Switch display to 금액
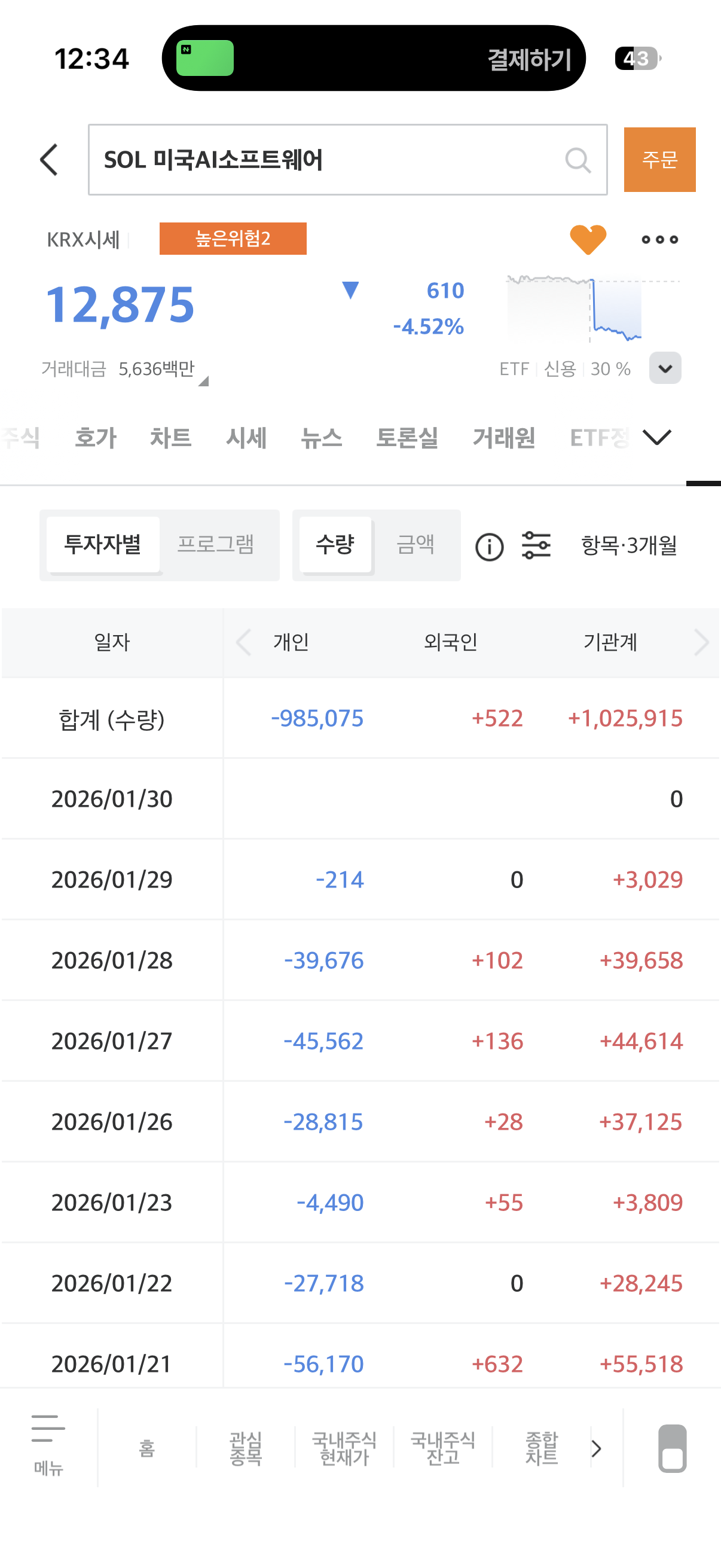This screenshot has height=1568, width=721. click(416, 544)
